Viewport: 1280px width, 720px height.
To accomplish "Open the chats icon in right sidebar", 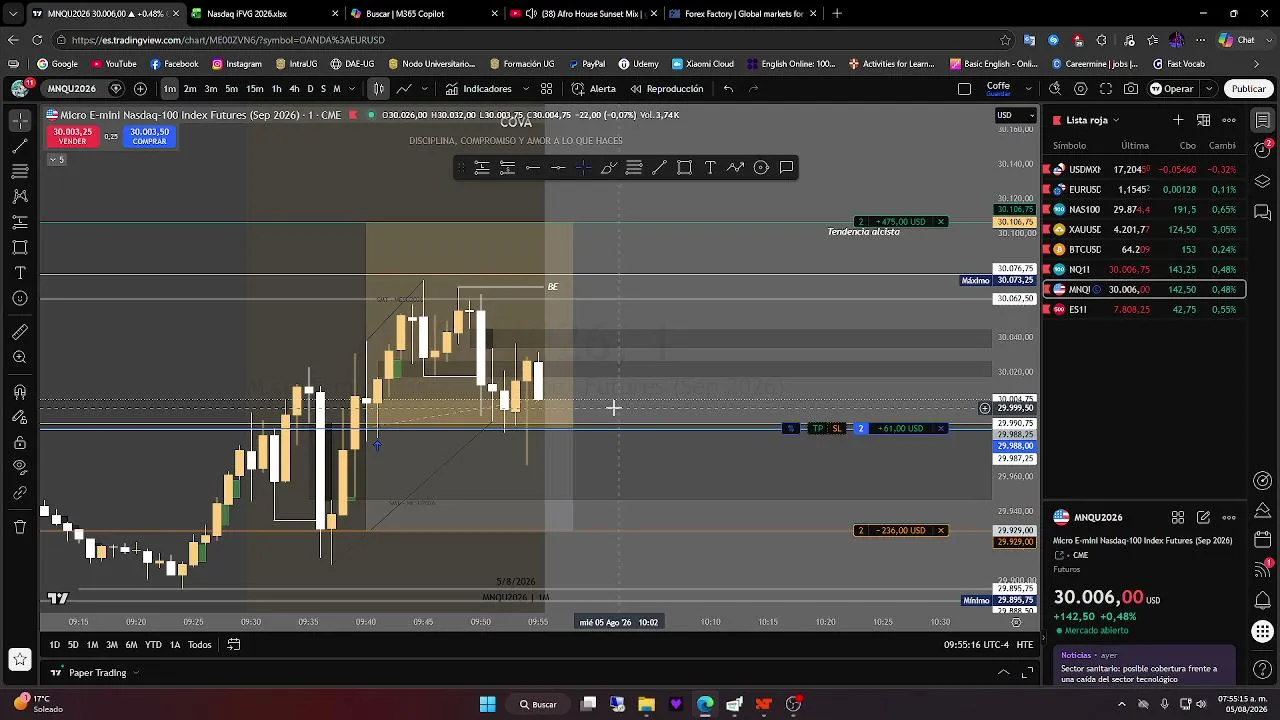I will 1263,212.
